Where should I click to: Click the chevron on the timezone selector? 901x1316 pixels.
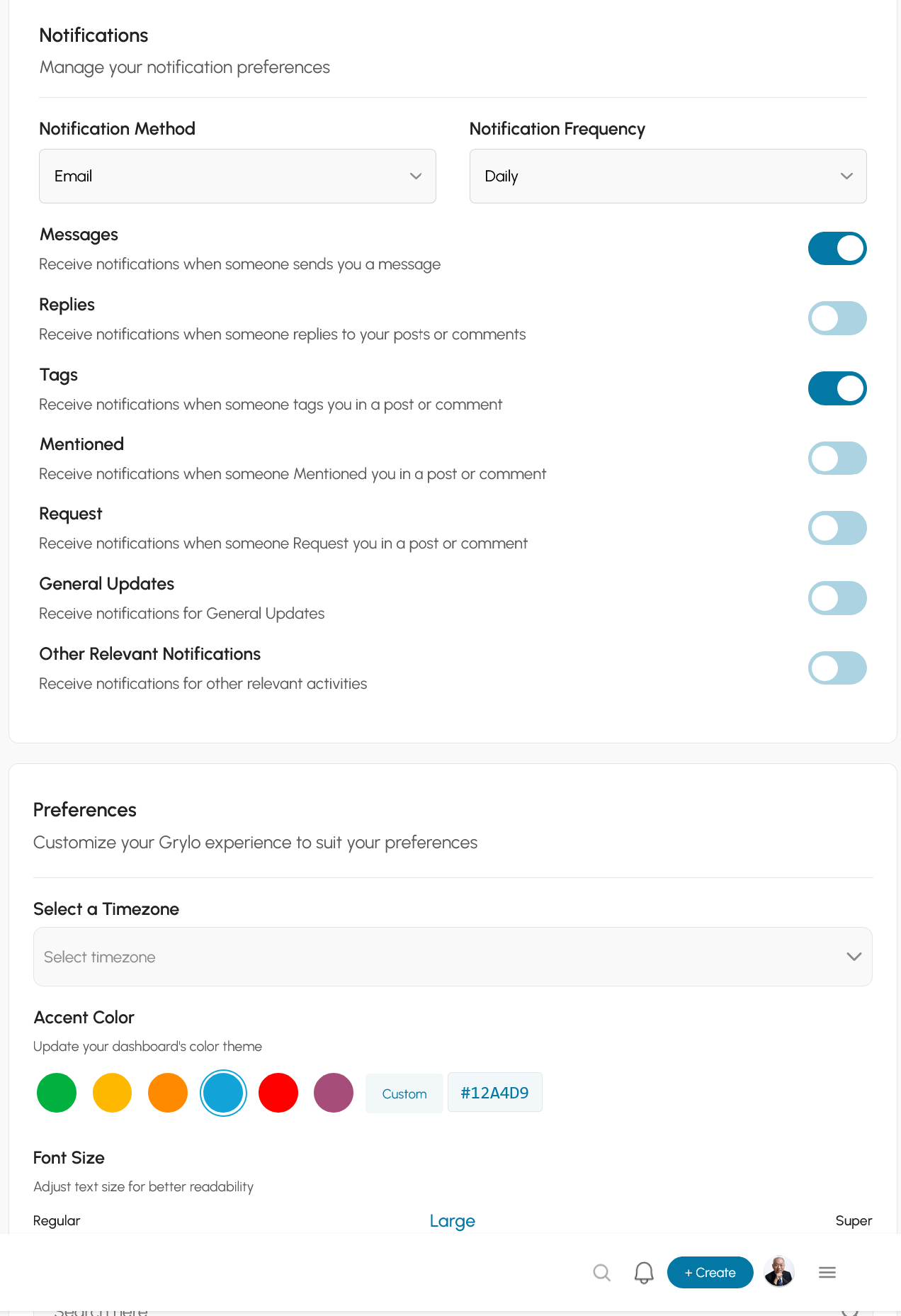tap(854, 956)
